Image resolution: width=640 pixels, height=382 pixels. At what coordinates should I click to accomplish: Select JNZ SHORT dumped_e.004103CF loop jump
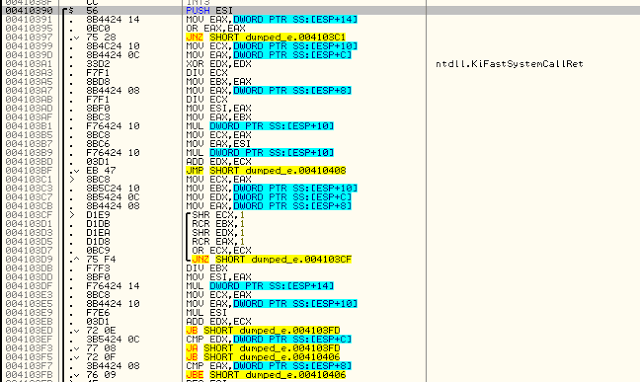pos(272,260)
